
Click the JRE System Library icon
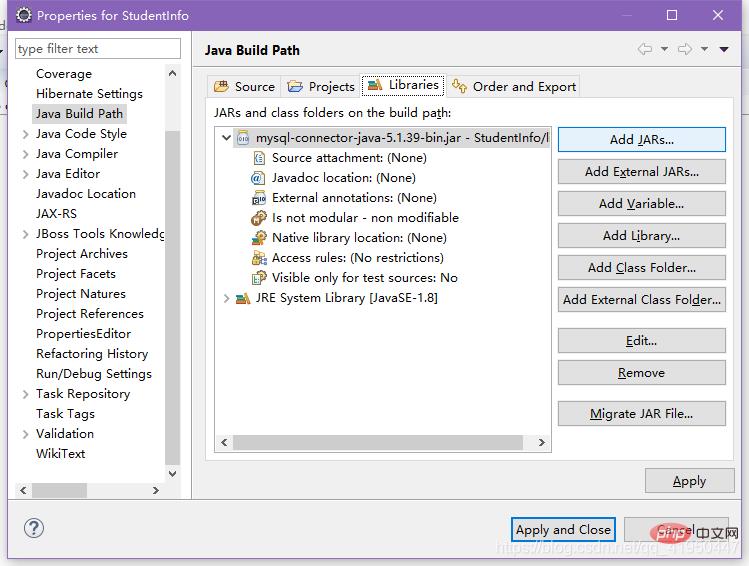(x=243, y=298)
